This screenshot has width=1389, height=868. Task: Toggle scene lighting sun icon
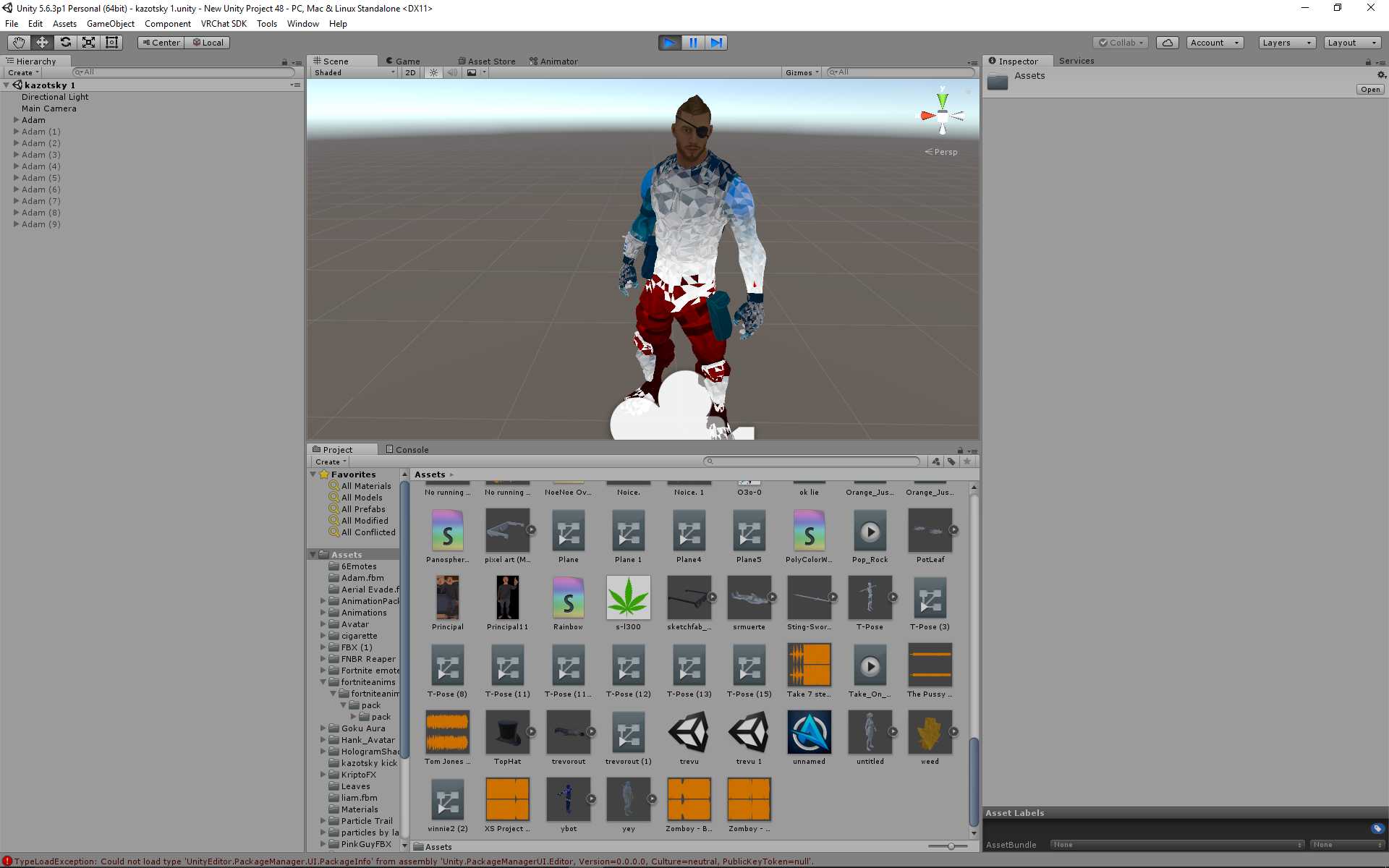coord(433,72)
